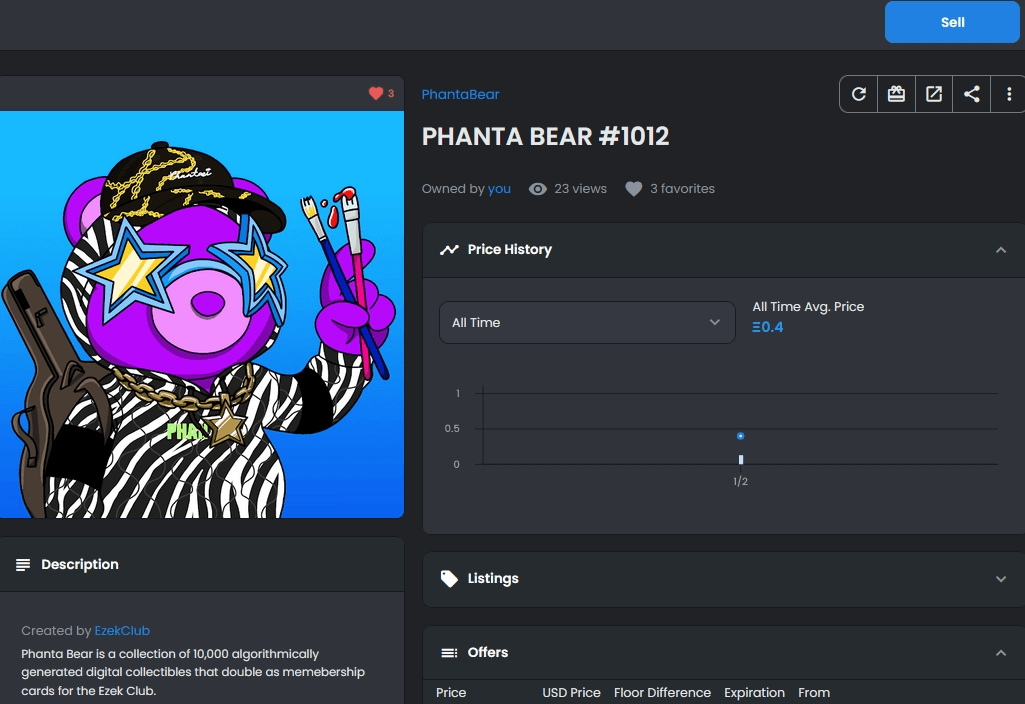Click the Expiration column header
The image size is (1025, 704).
point(754,692)
